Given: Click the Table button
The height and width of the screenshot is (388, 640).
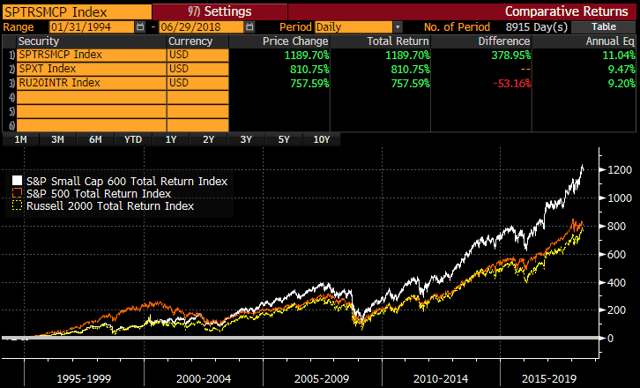Looking at the screenshot, I should [x=603, y=27].
